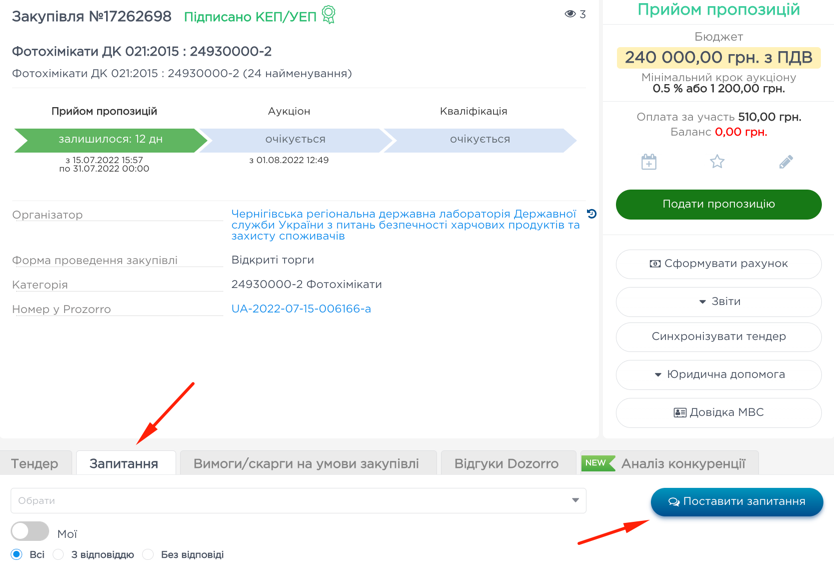This screenshot has height=572, width=834.
Task: Open 'Вимоги/скарги на умови закупівлі' tab
Action: click(306, 464)
